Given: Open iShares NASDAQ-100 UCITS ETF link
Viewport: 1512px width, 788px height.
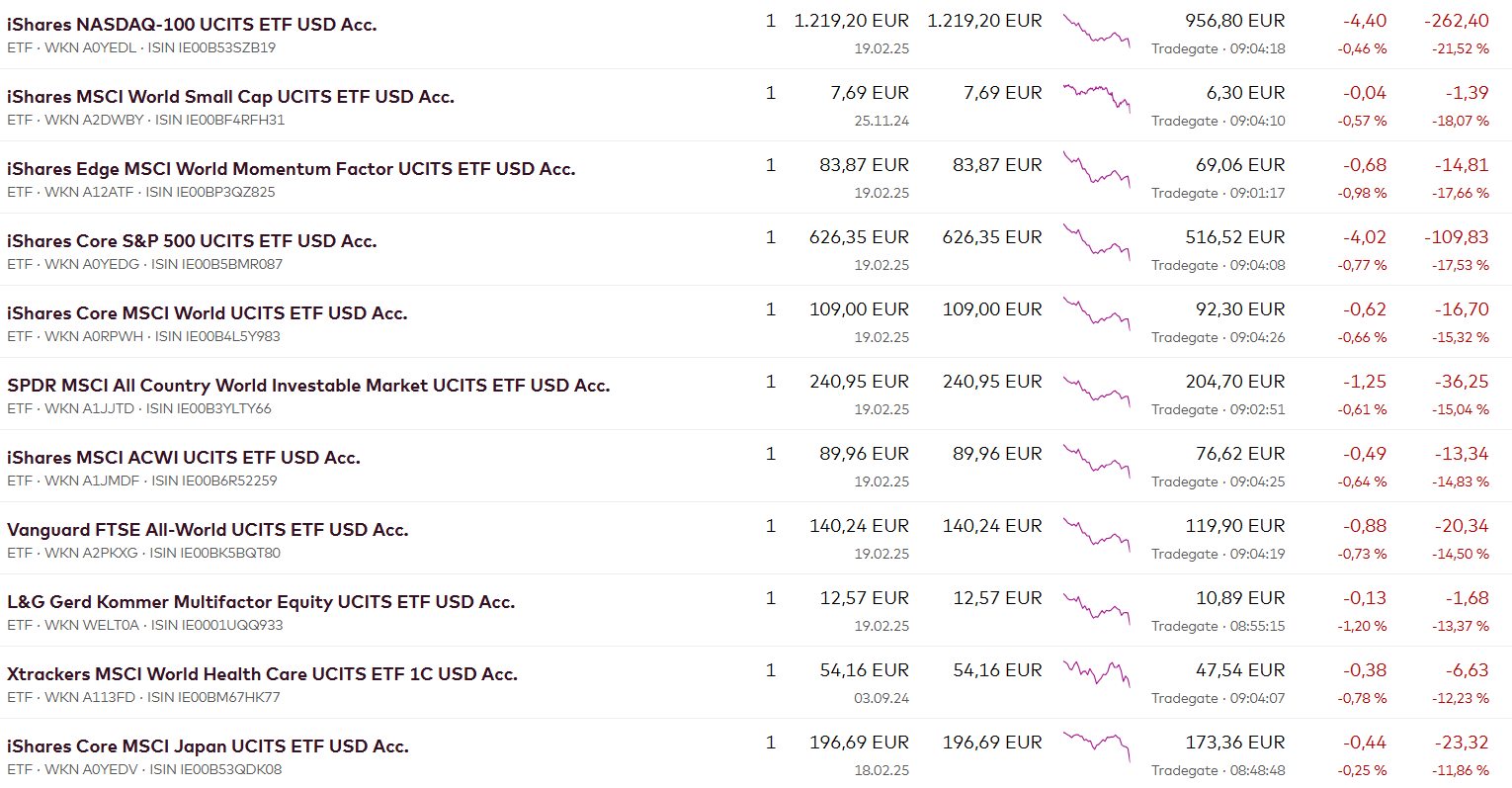Looking at the screenshot, I should tap(192, 25).
